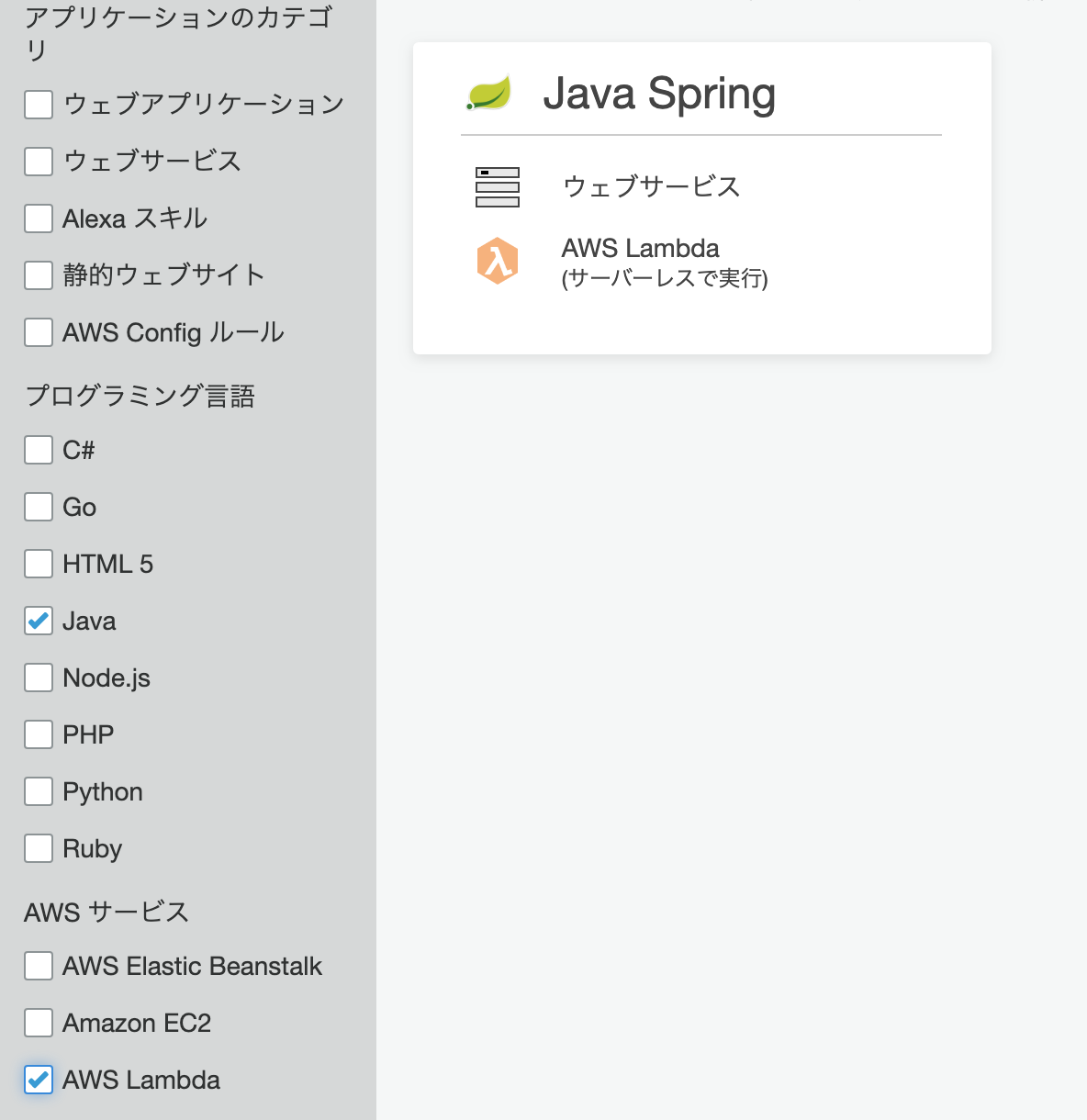Enable the Node.js language filter

point(38,678)
